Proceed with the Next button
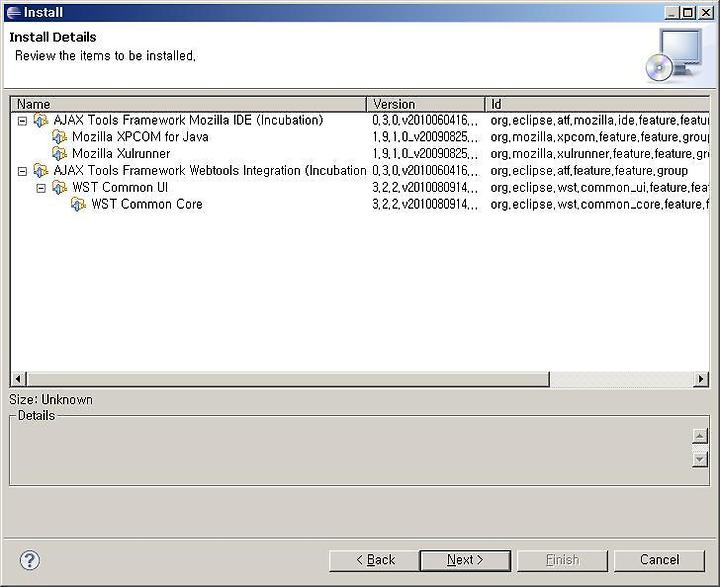The height and width of the screenshot is (587, 720). tap(465, 560)
